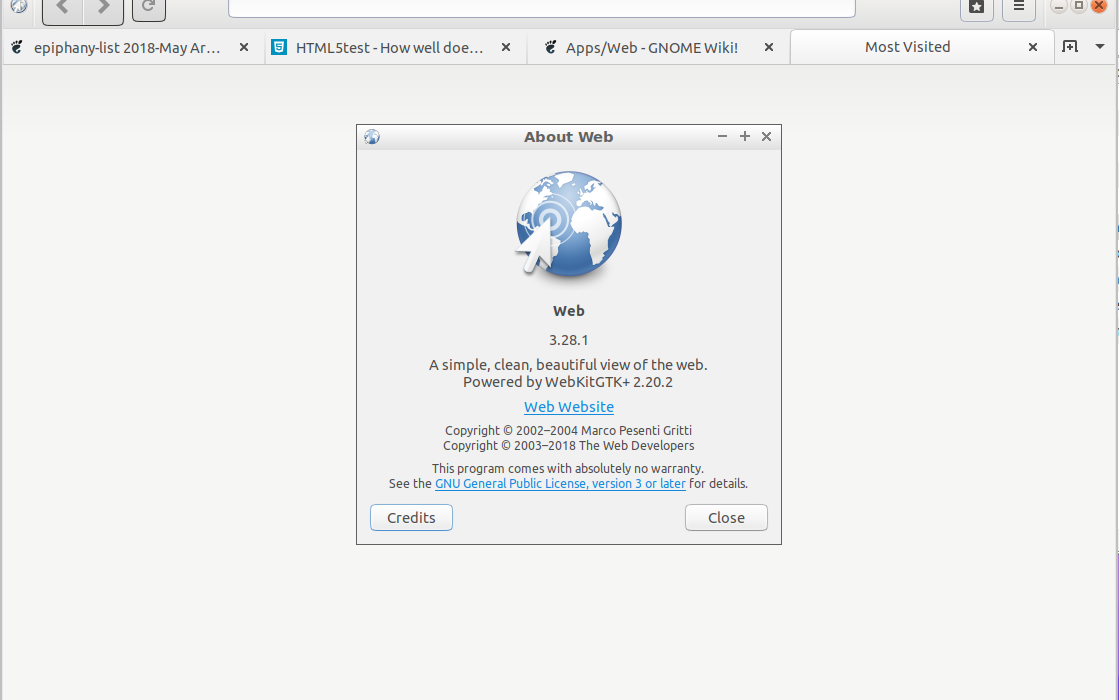1119x700 pixels.
Task: Expand the tab list dropdown arrow
Action: click(1100, 46)
